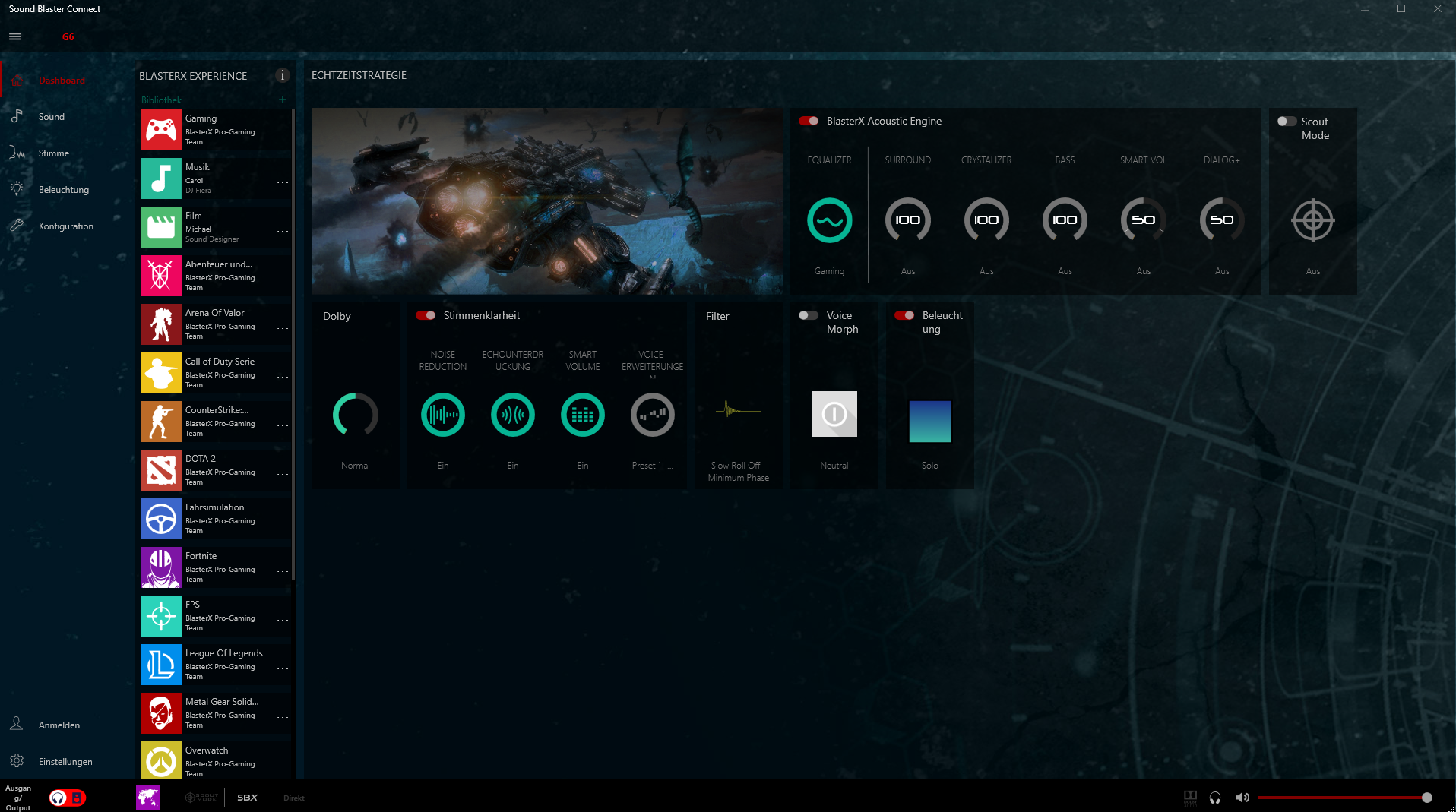Image resolution: width=1456 pixels, height=812 pixels.
Task: Click the Dolby icon in bottom bar
Action: point(1190,798)
